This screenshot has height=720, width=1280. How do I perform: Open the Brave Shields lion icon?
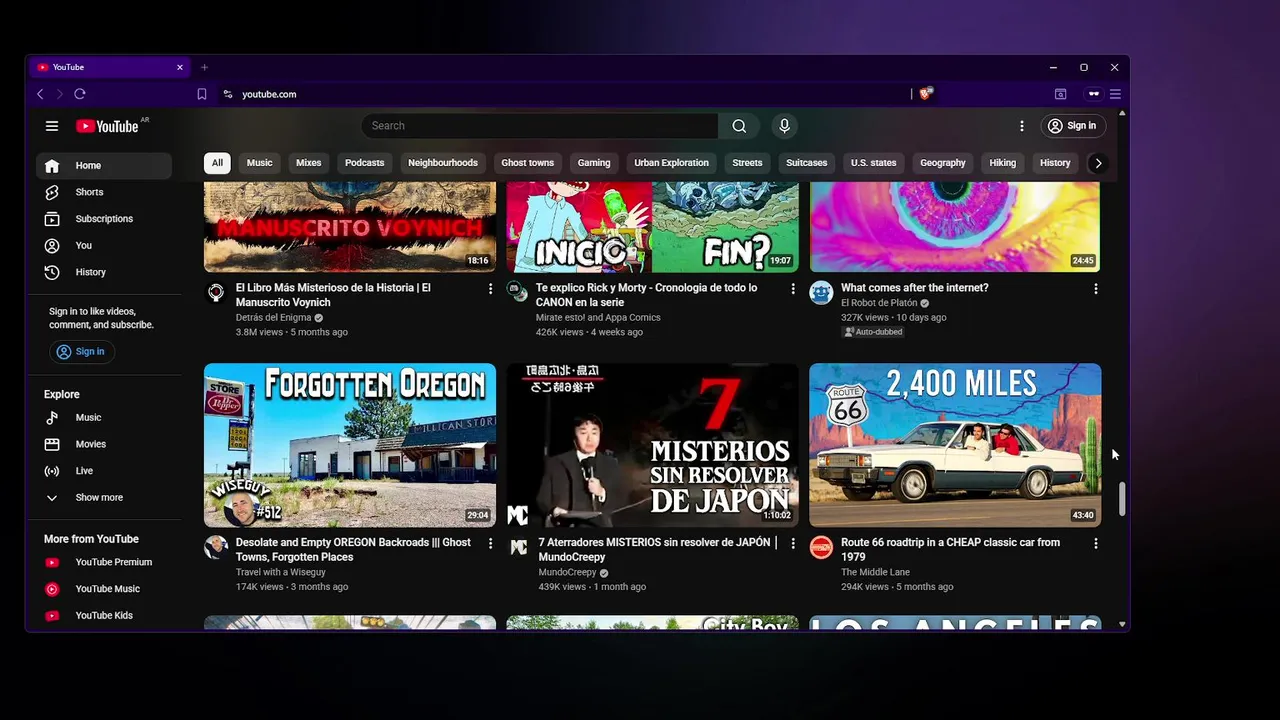(926, 93)
